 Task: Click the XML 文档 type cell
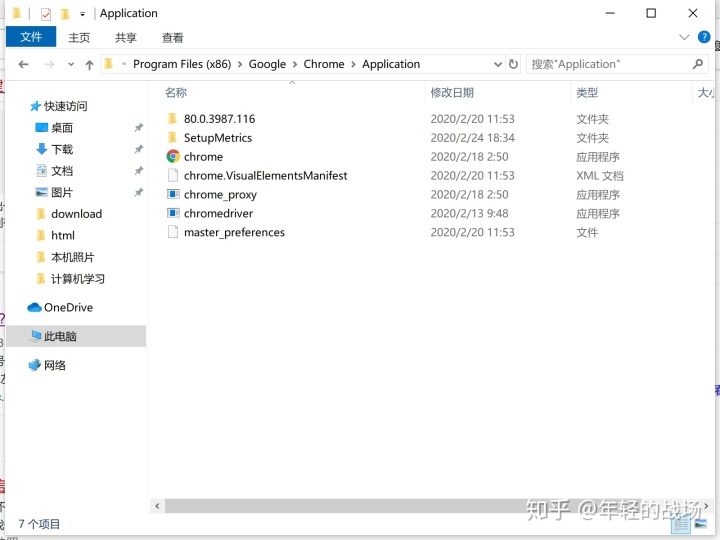pos(600,175)
